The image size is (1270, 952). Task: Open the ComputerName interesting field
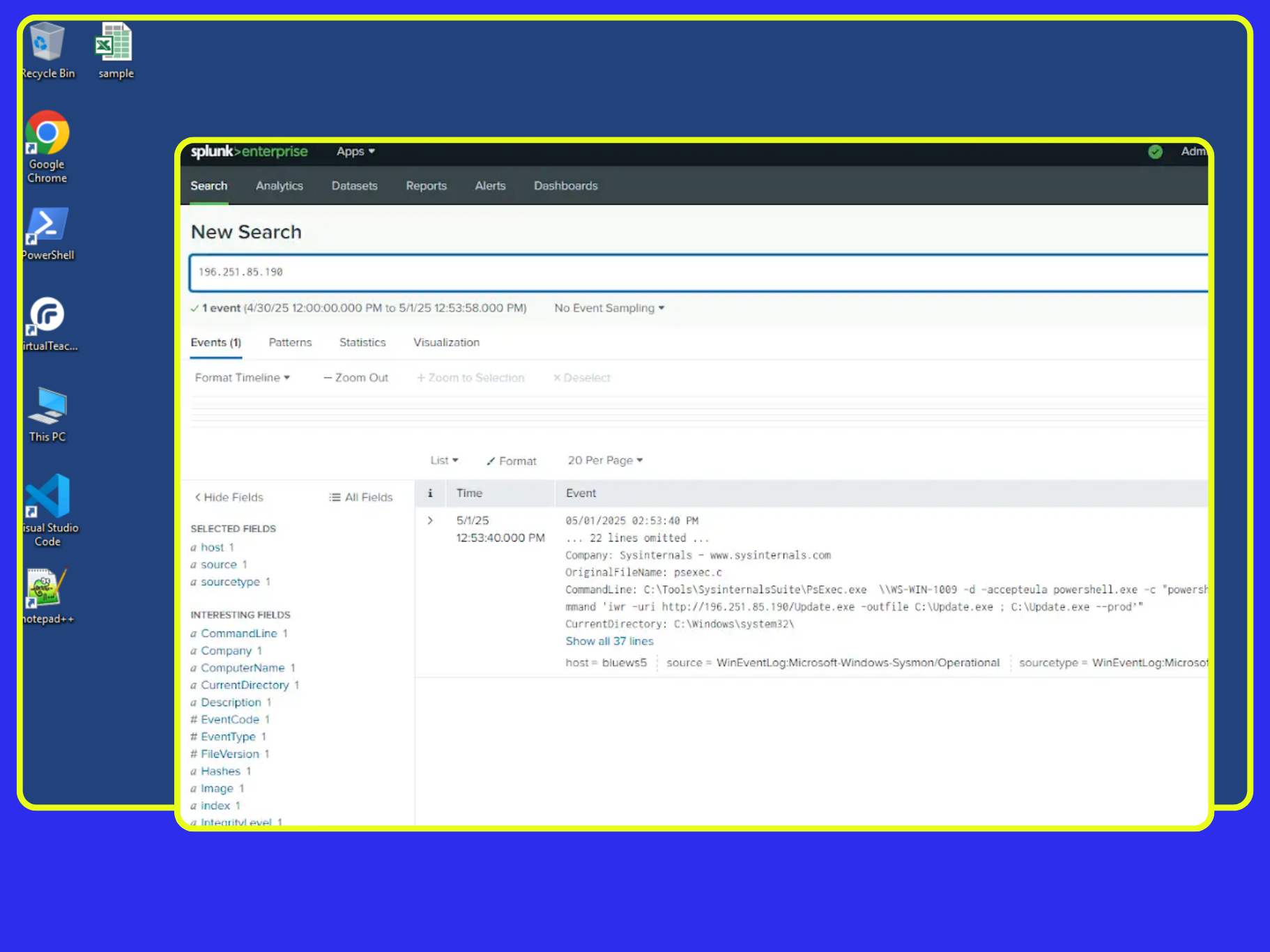[x=243, y=668]
